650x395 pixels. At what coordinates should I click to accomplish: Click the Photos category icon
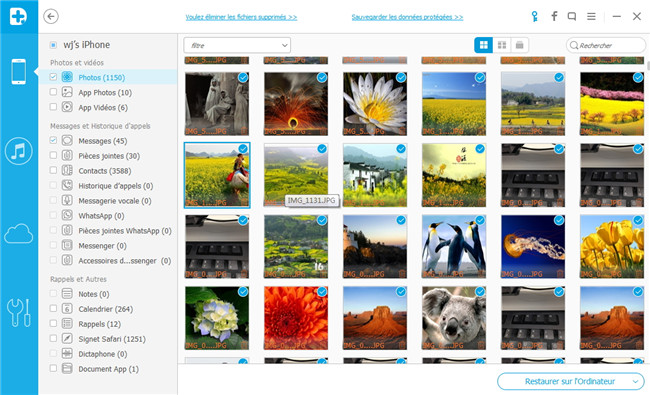(x=67, y=77)
